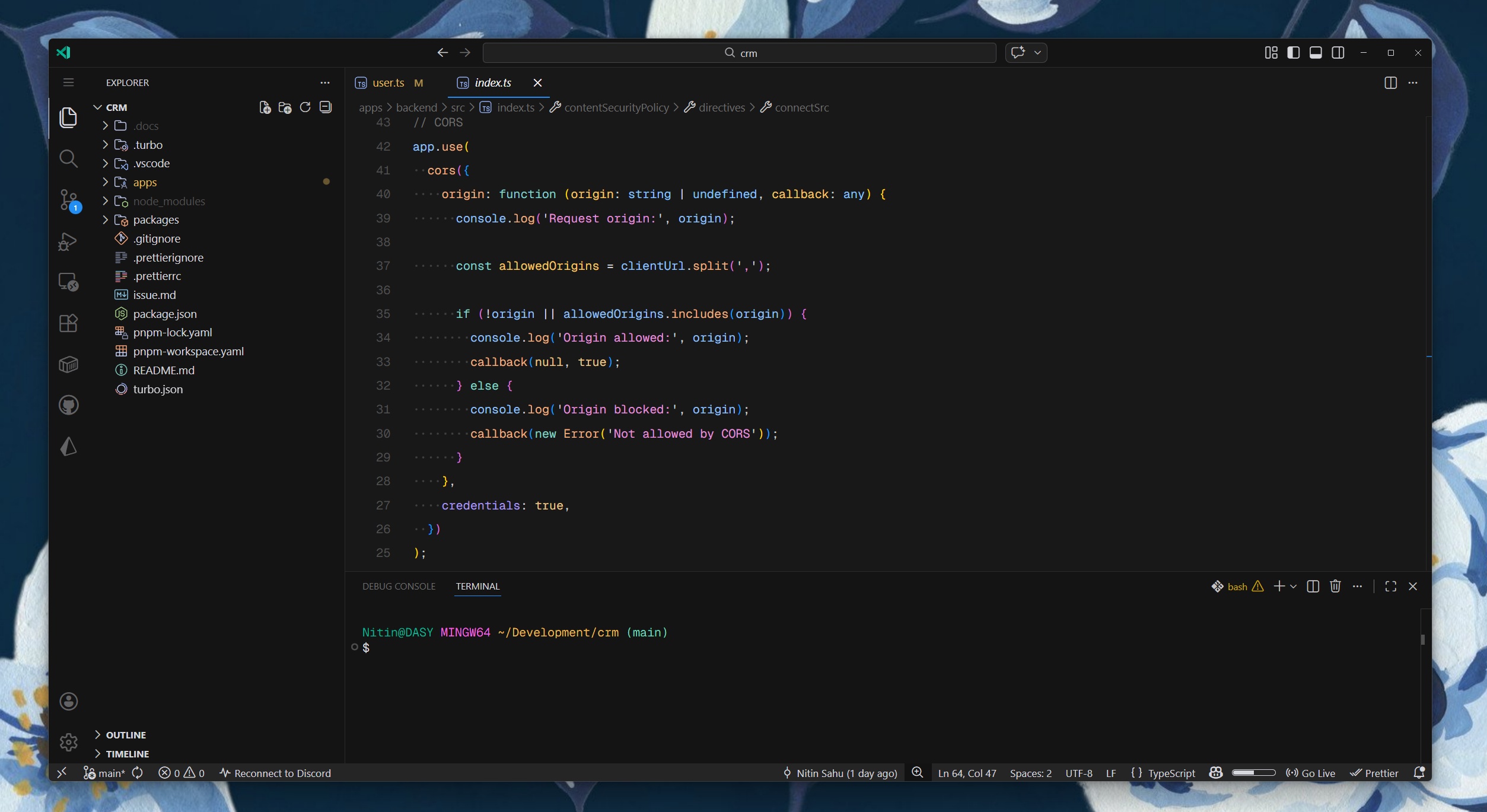Click Go Live in status bar

pos(1311,773)
